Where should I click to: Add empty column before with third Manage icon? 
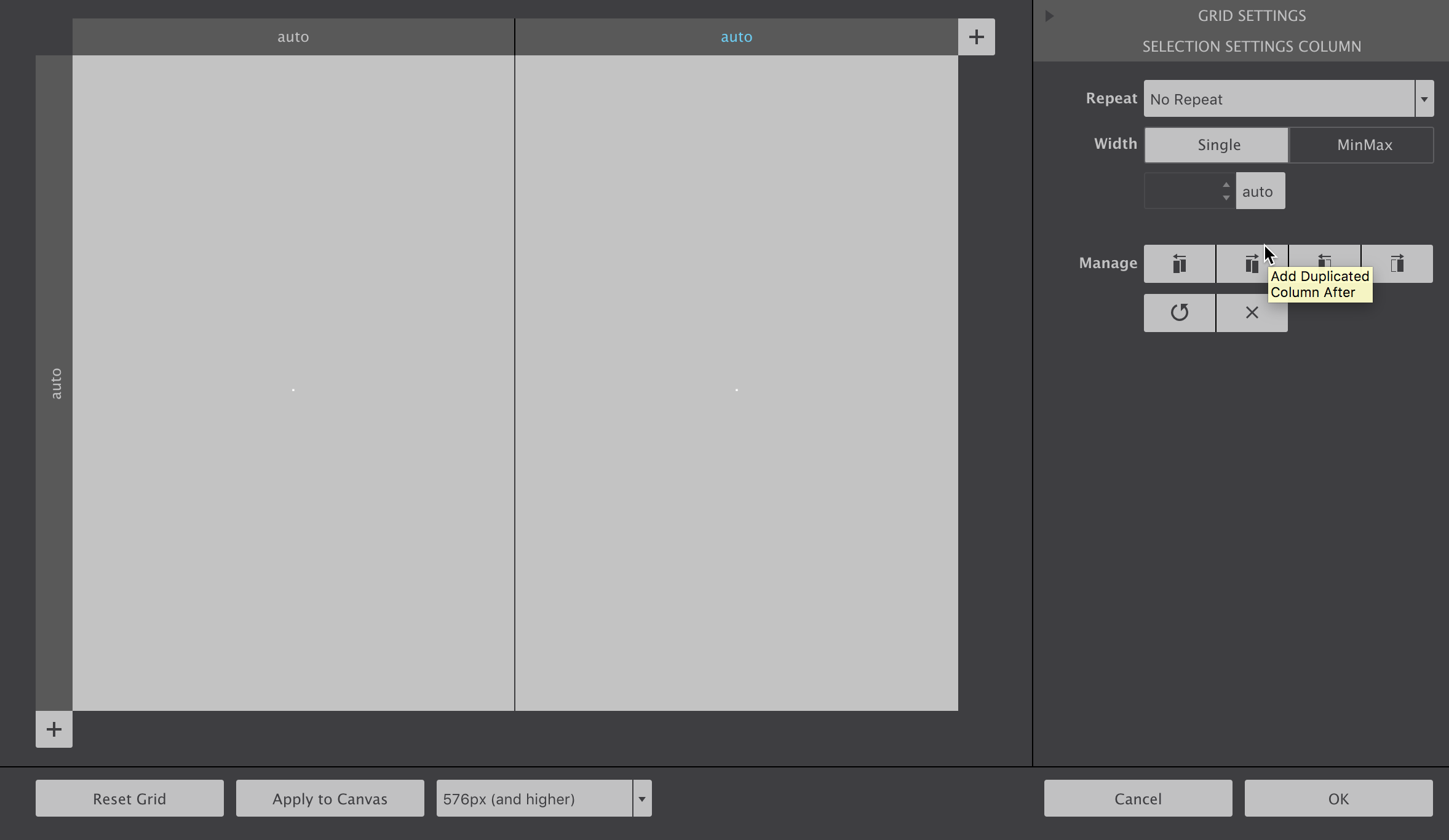1324,264
